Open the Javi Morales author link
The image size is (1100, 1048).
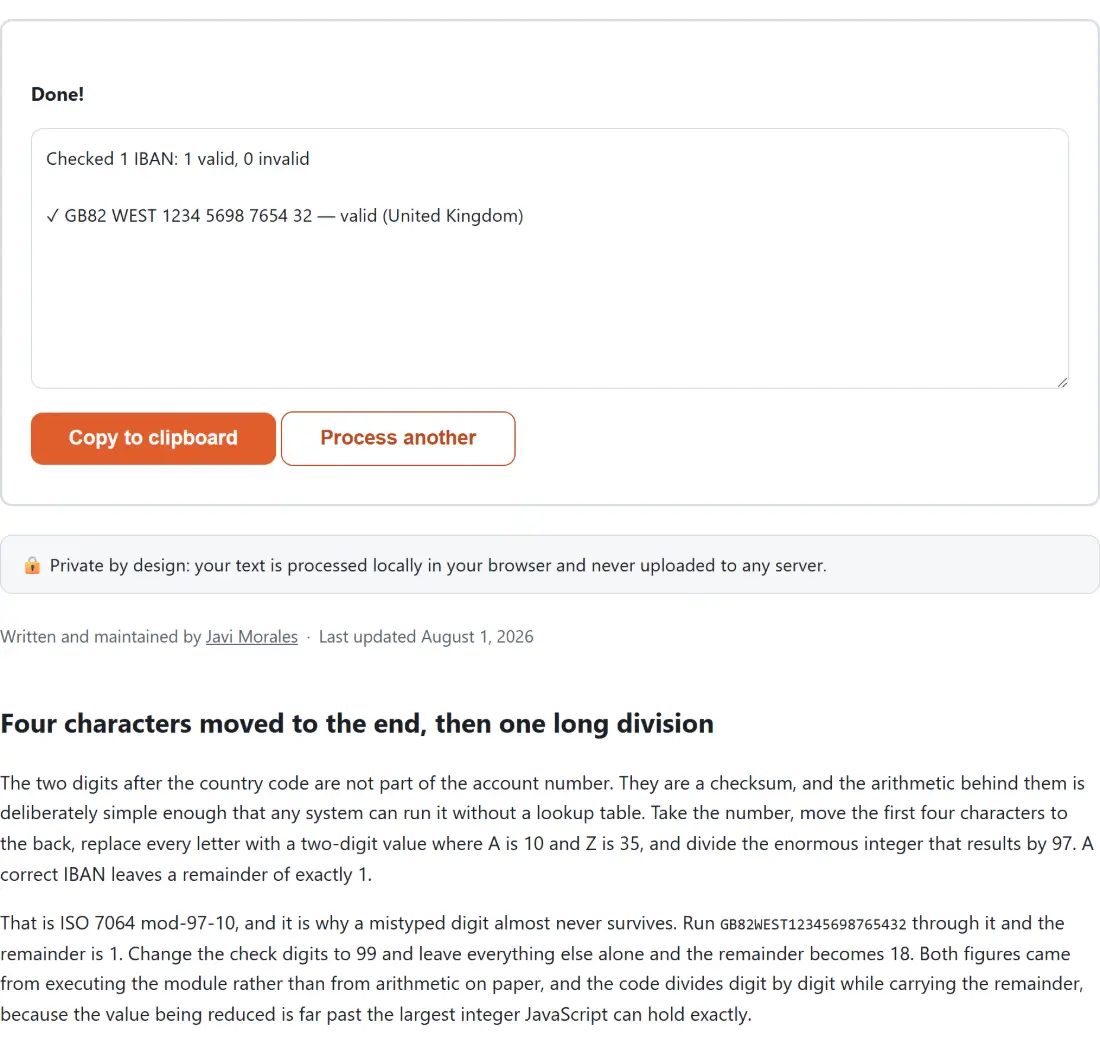point(252,636)
